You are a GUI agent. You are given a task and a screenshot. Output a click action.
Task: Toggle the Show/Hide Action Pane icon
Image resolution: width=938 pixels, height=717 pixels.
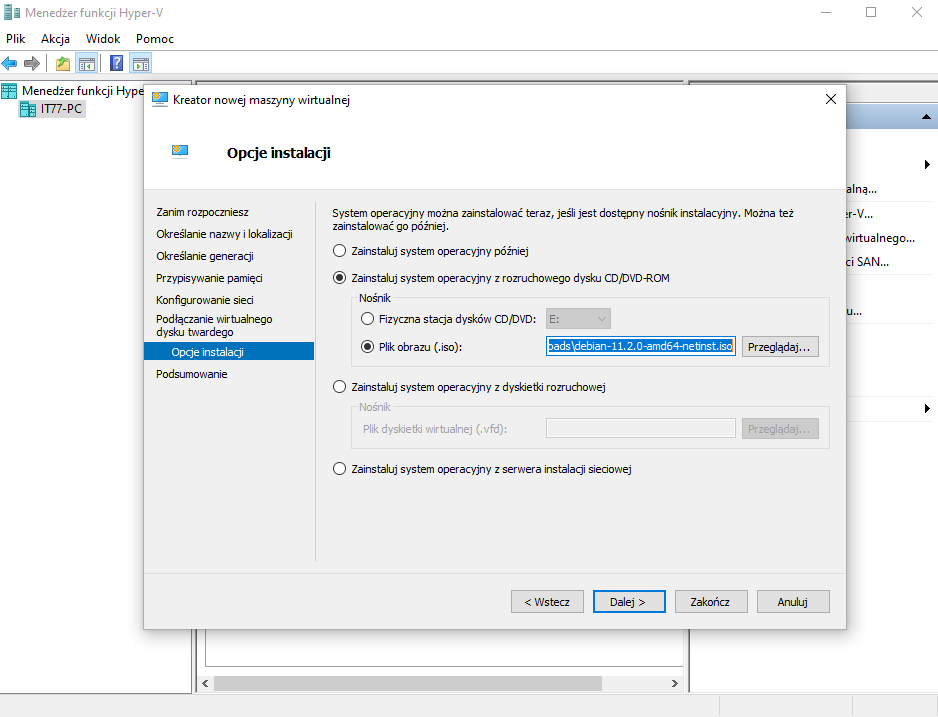coord(141,64)
